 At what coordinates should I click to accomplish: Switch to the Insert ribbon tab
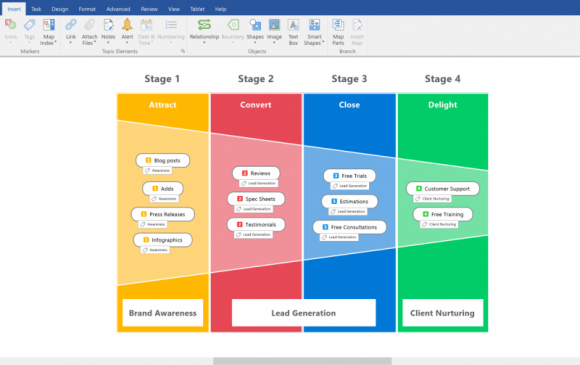[x=14, y=9]
